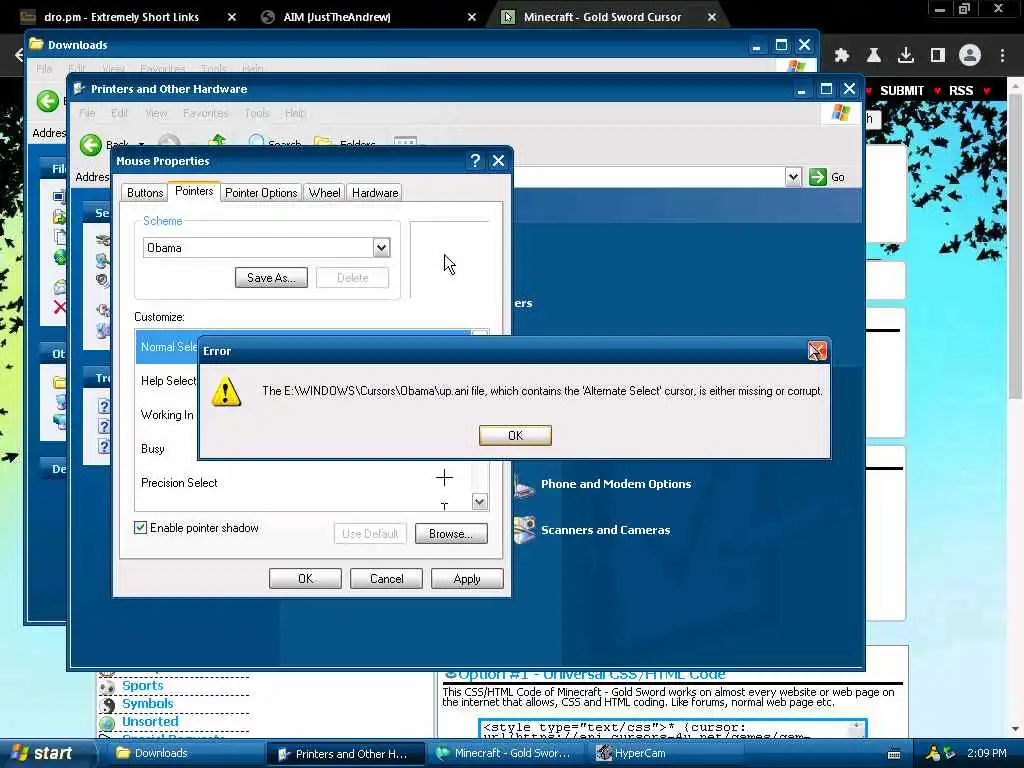Click Go button in address bar
The height and width of the screenshot is (768, 1024).
click(x=827, y=177)
